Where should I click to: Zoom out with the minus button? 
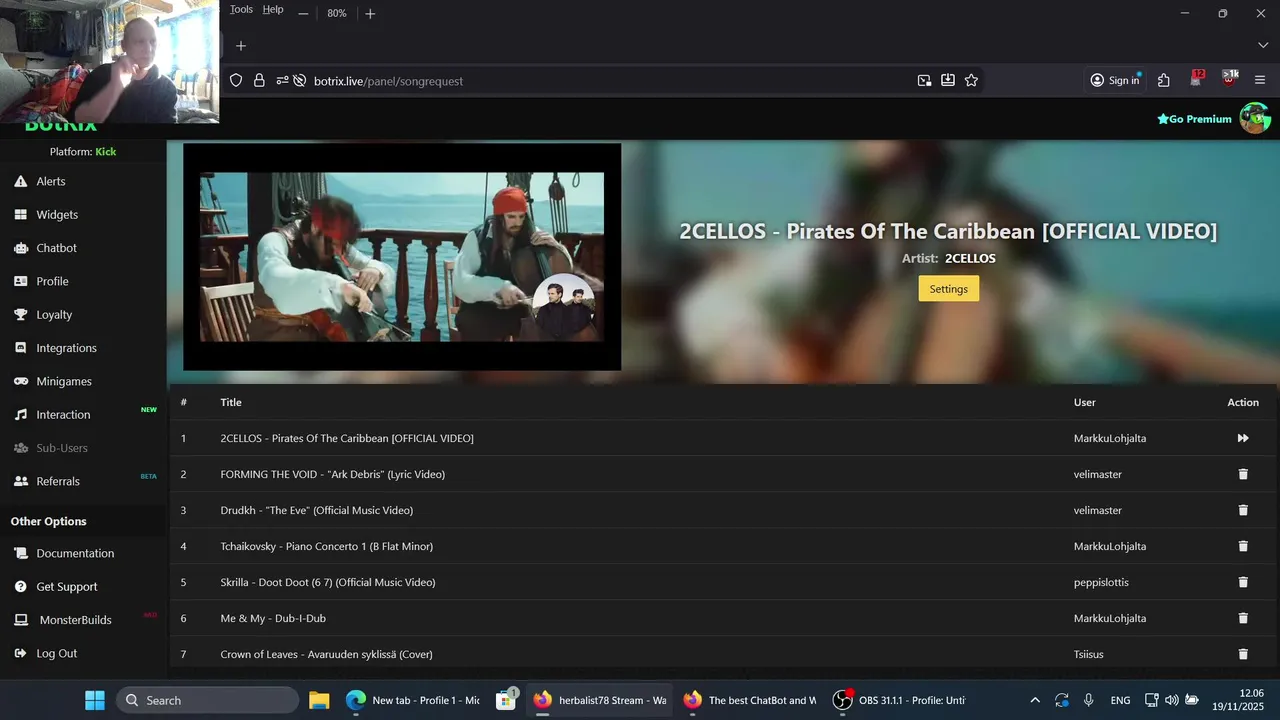tap(303, 13)
